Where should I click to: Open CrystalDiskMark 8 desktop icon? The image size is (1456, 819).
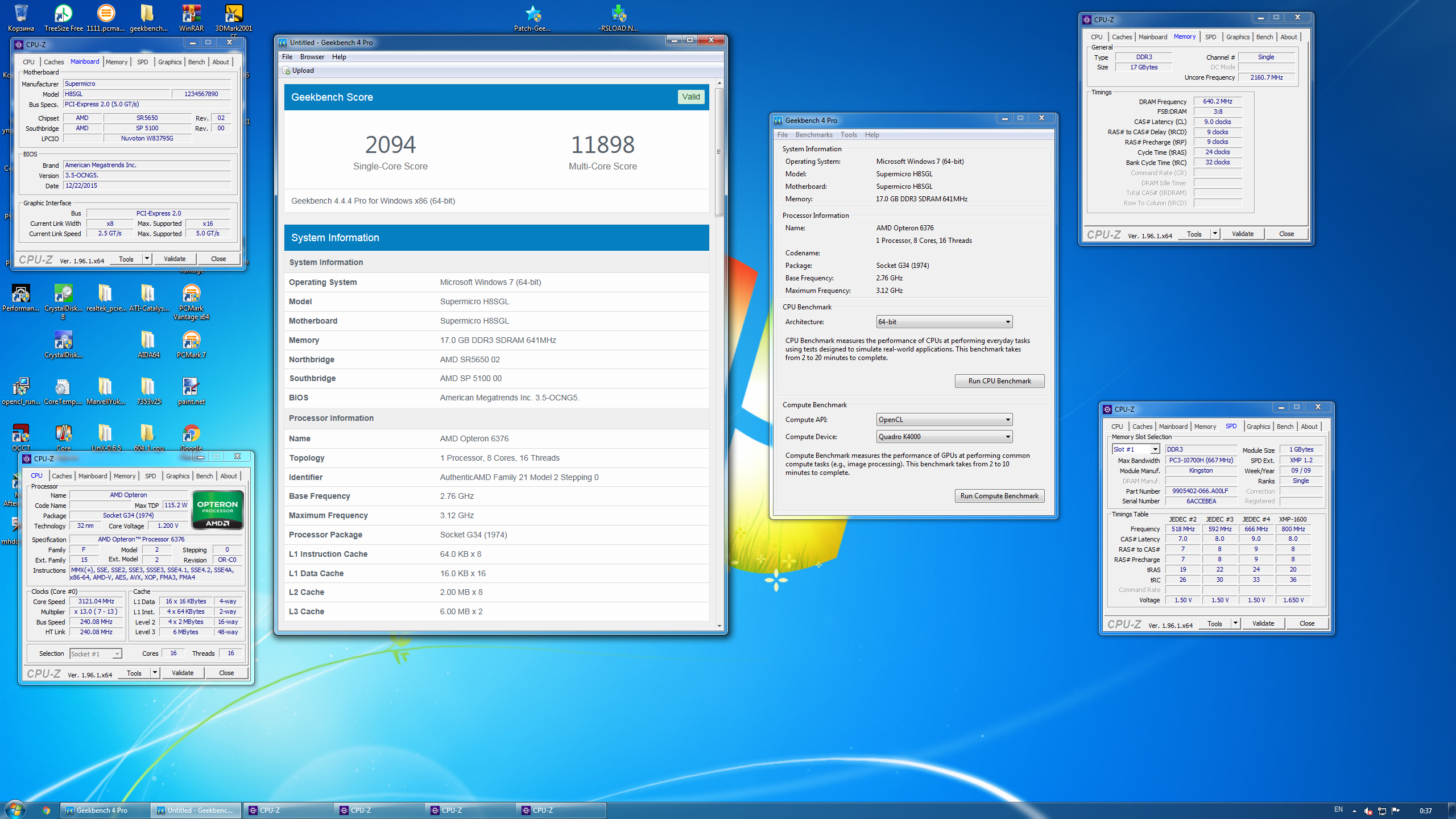(x=63, y=301)
